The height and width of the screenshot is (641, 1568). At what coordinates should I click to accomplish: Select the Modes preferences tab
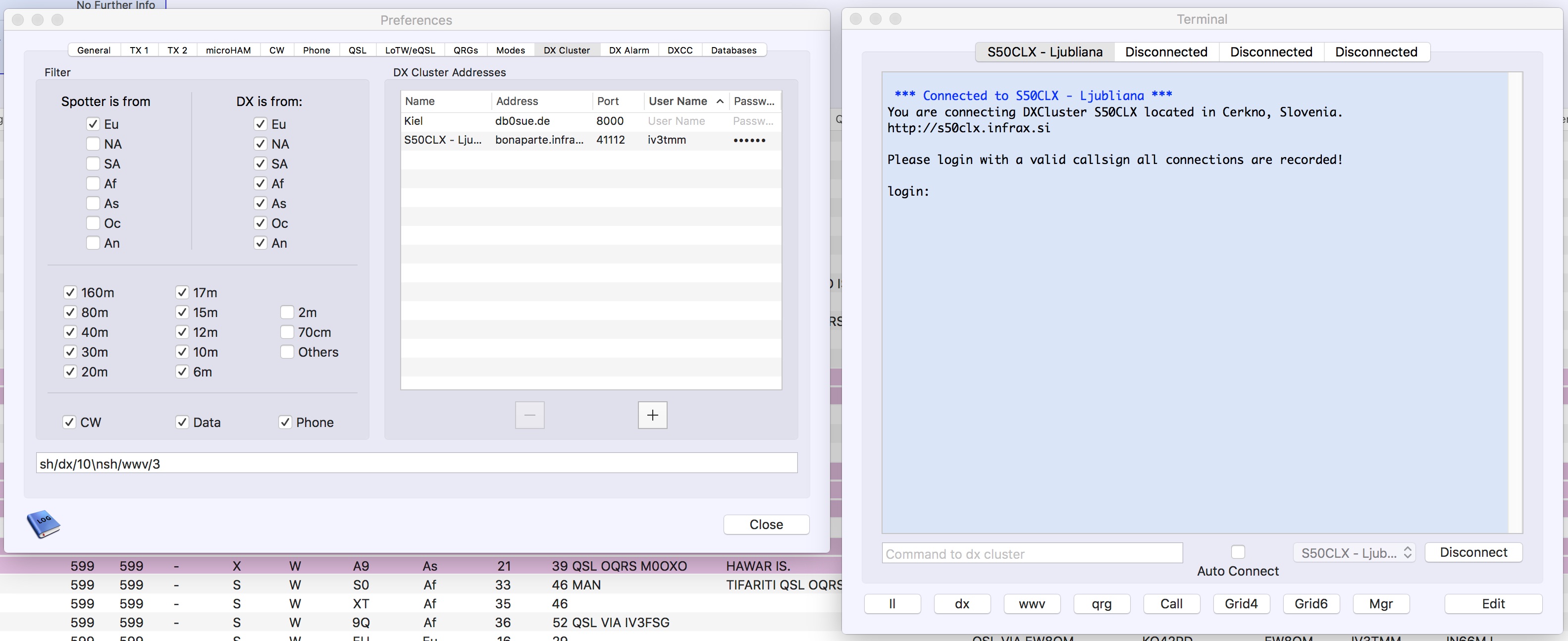coord(510,51)
